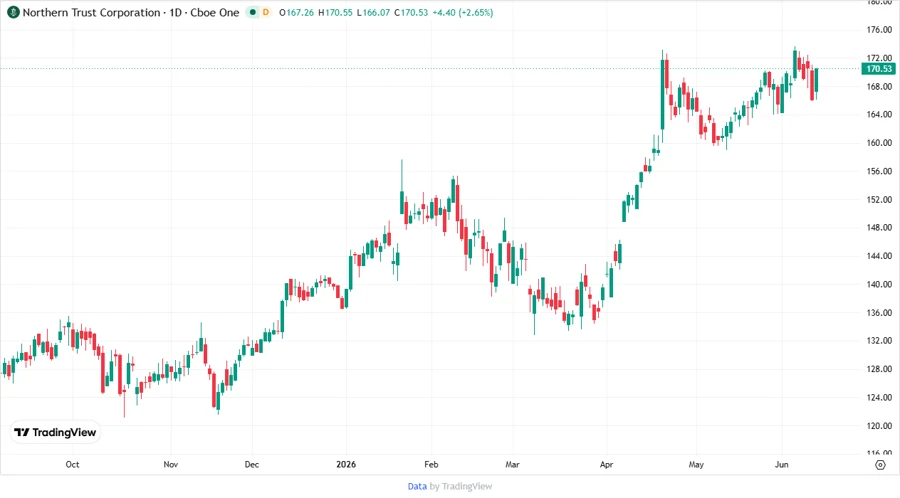
Task: Click the Dec date axis label
Action: tap(251, 464)
